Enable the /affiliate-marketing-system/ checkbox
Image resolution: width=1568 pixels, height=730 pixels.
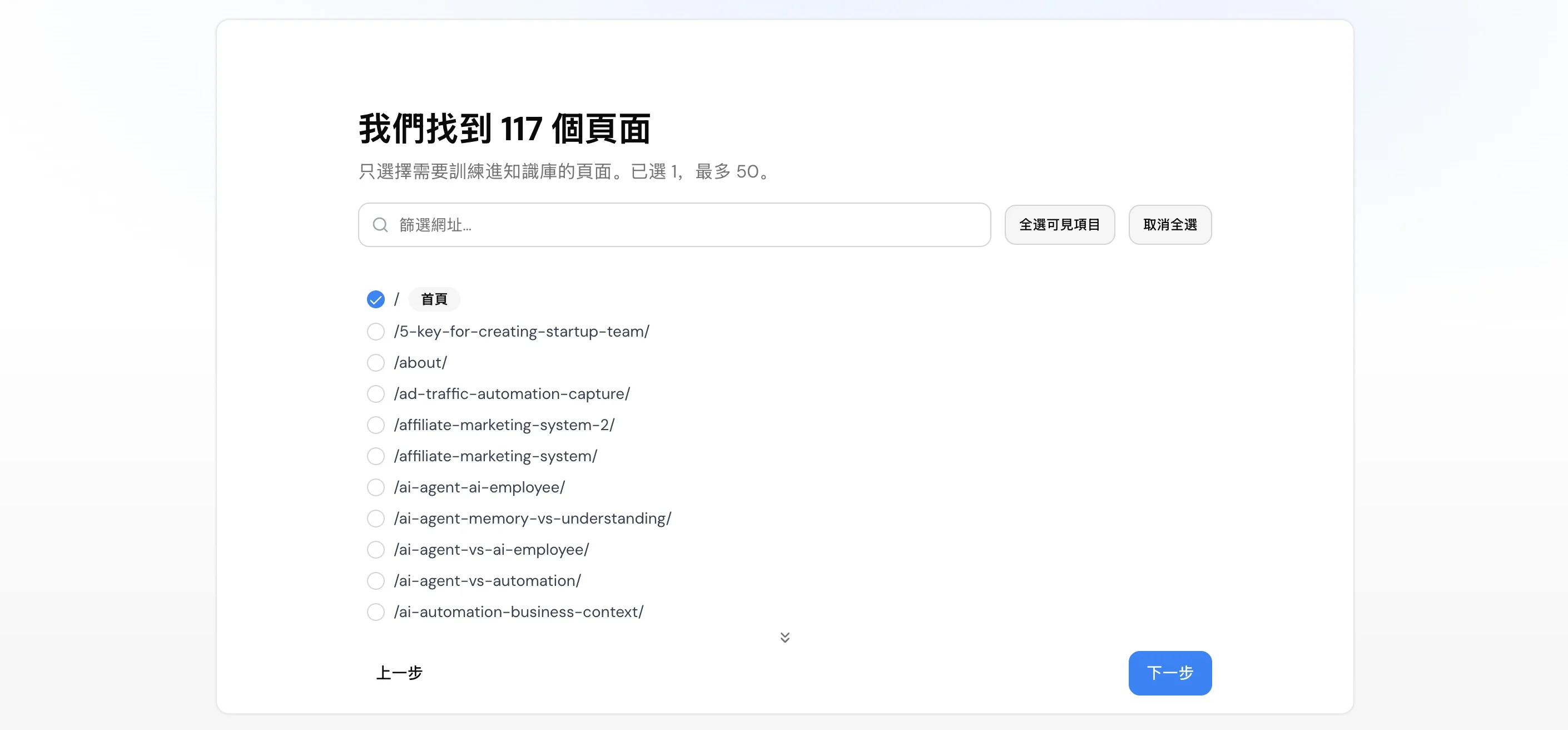point(375,456)
